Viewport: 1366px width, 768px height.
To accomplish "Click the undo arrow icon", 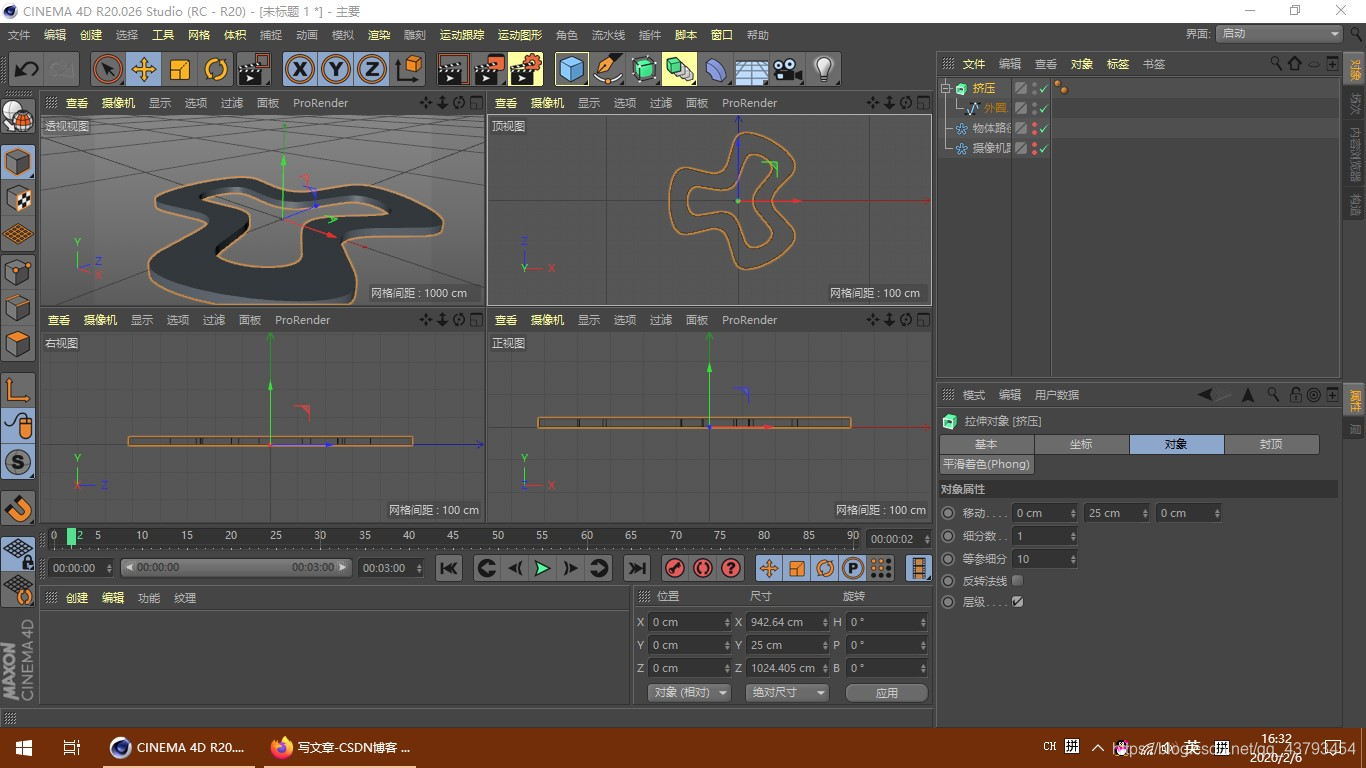I will point(27,70).
